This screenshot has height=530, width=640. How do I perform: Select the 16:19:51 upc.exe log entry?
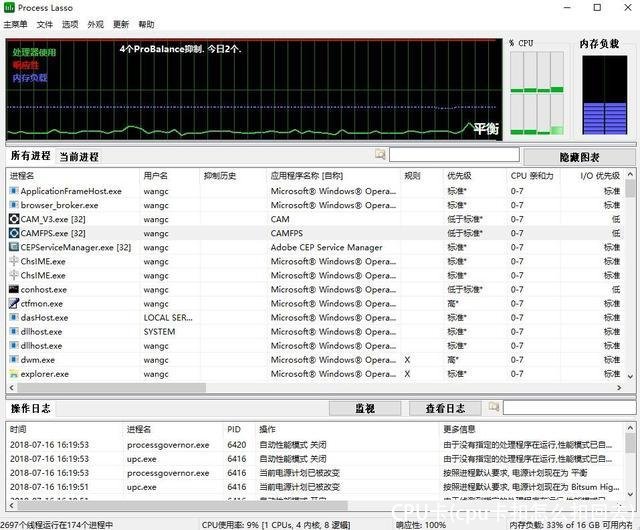(x=314, y=487)
